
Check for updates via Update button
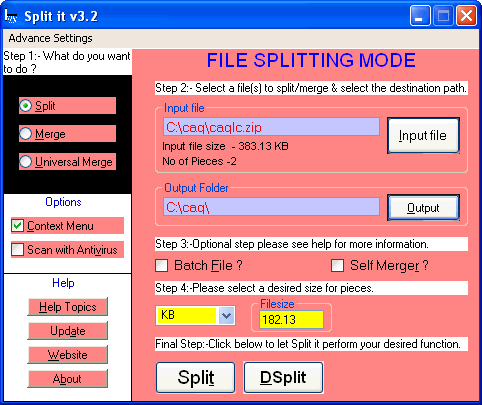click(68, 331)
